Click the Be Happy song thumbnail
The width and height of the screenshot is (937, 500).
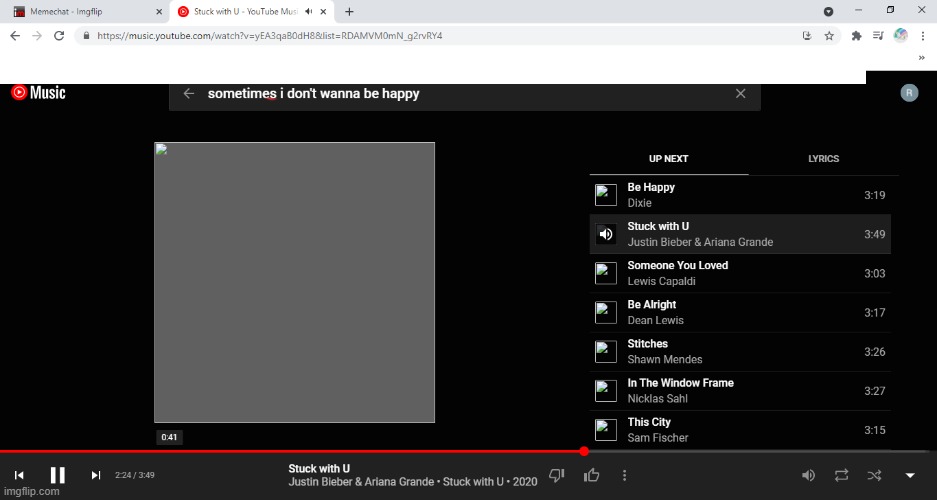coord(606,195)
